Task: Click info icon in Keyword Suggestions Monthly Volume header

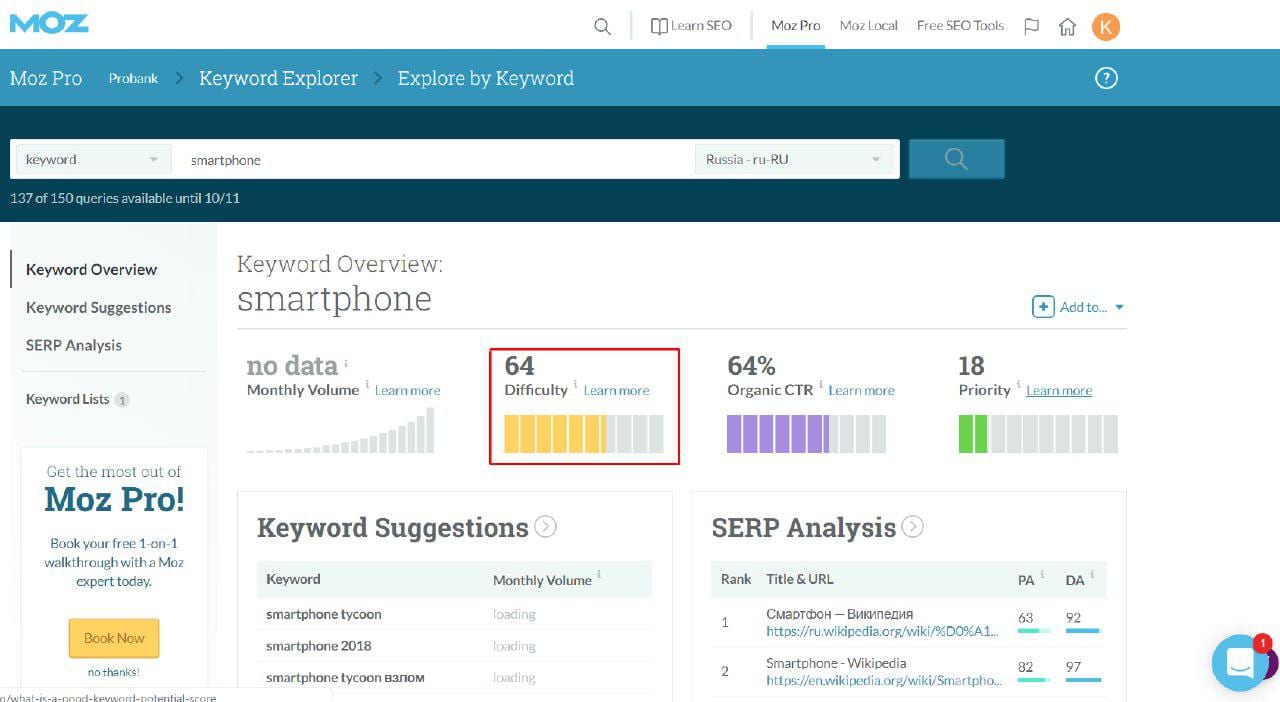Action: click(599, 574)
